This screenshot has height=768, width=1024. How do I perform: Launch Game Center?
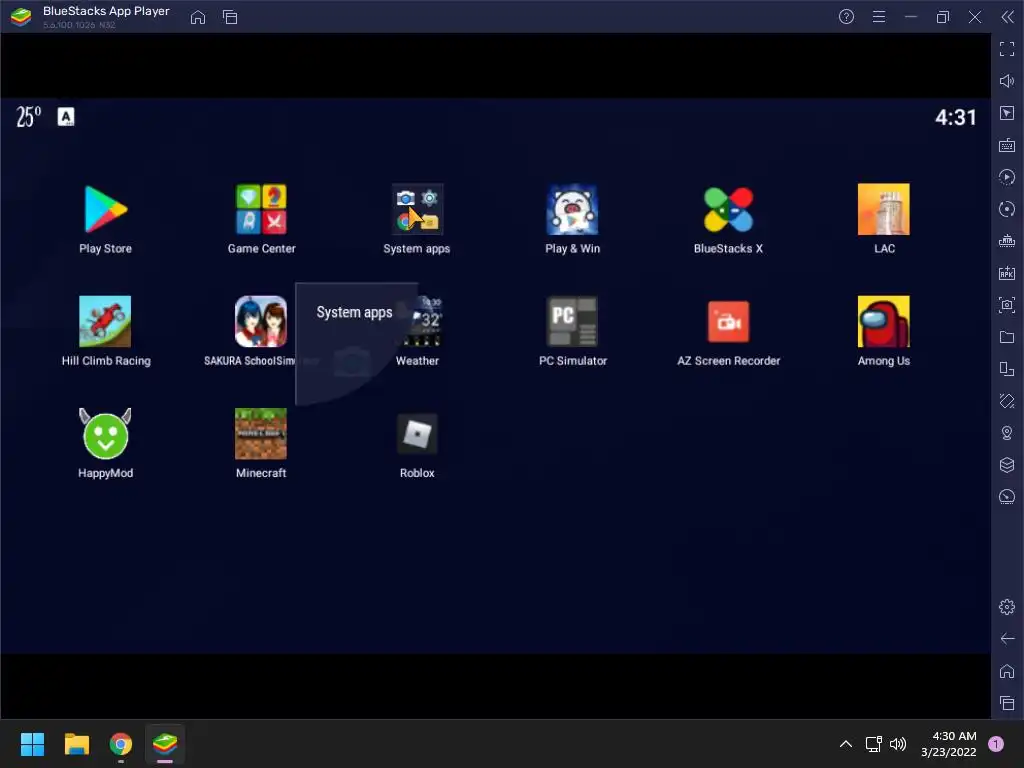pyautogui.click(x=261, y=210)
